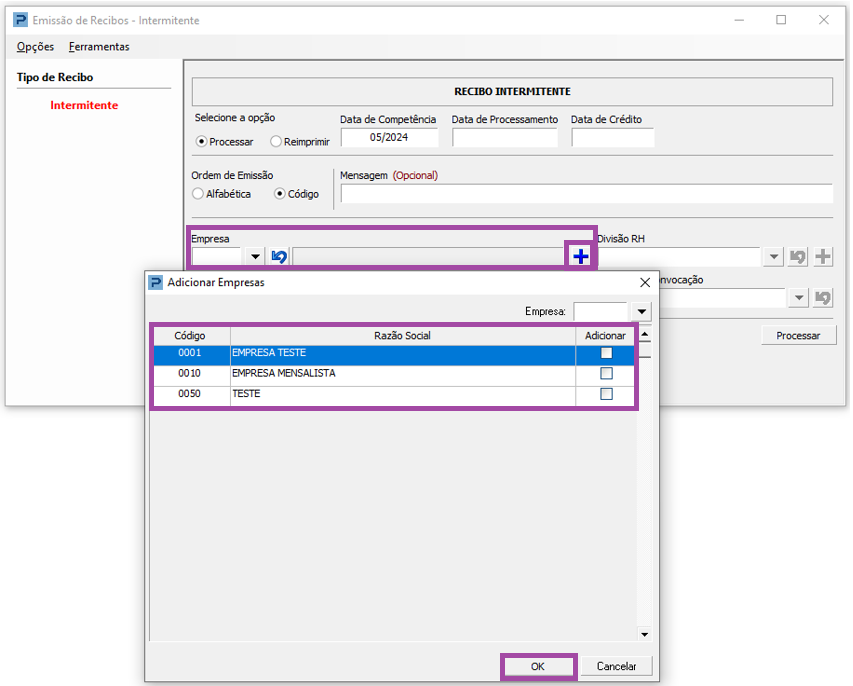Click the undo icon in the Convocação row
Image resolution: width=853 pixels, height=686 pixels.
tap(823, 298)
